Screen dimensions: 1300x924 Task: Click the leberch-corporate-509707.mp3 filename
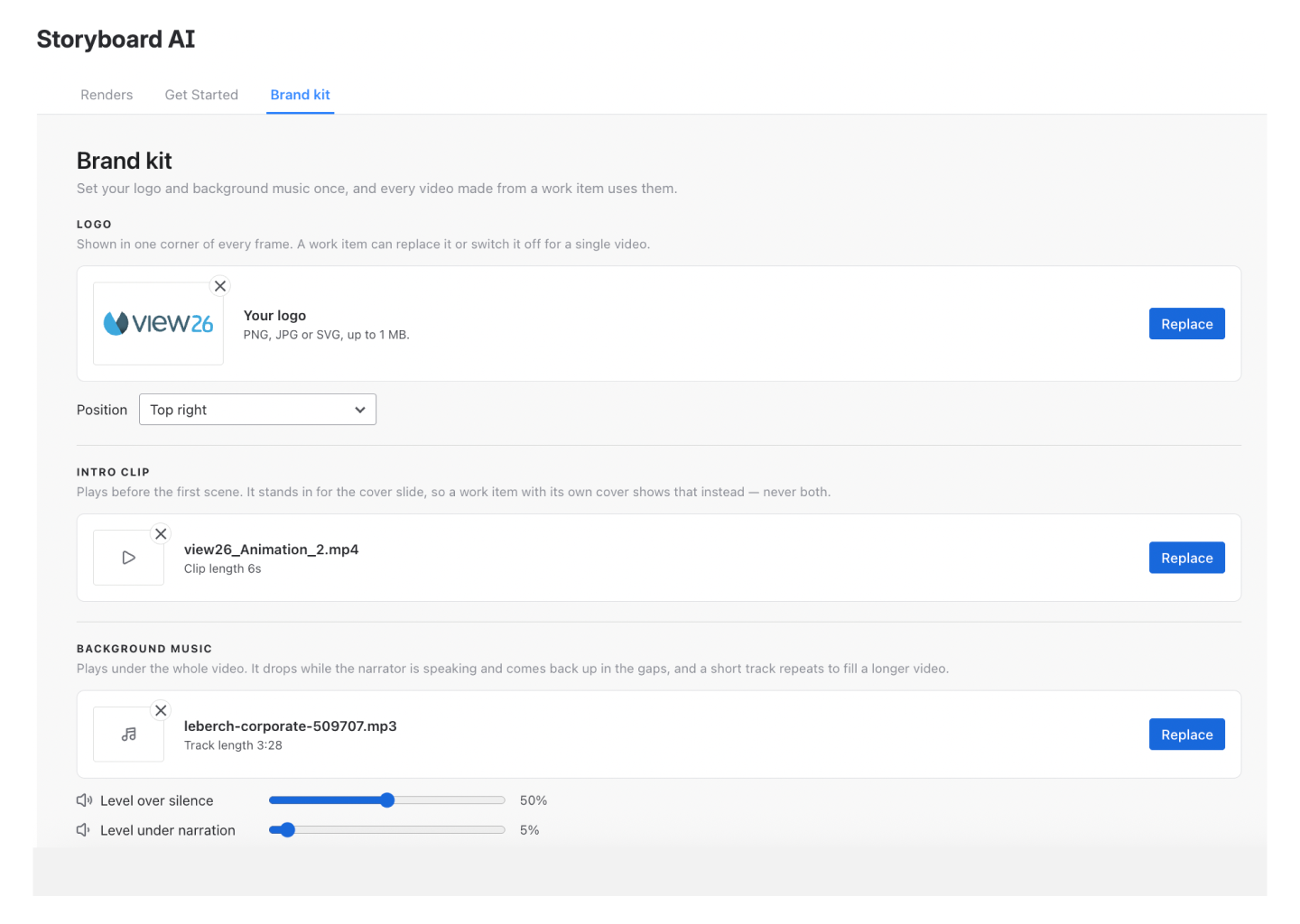pos(291,726)
